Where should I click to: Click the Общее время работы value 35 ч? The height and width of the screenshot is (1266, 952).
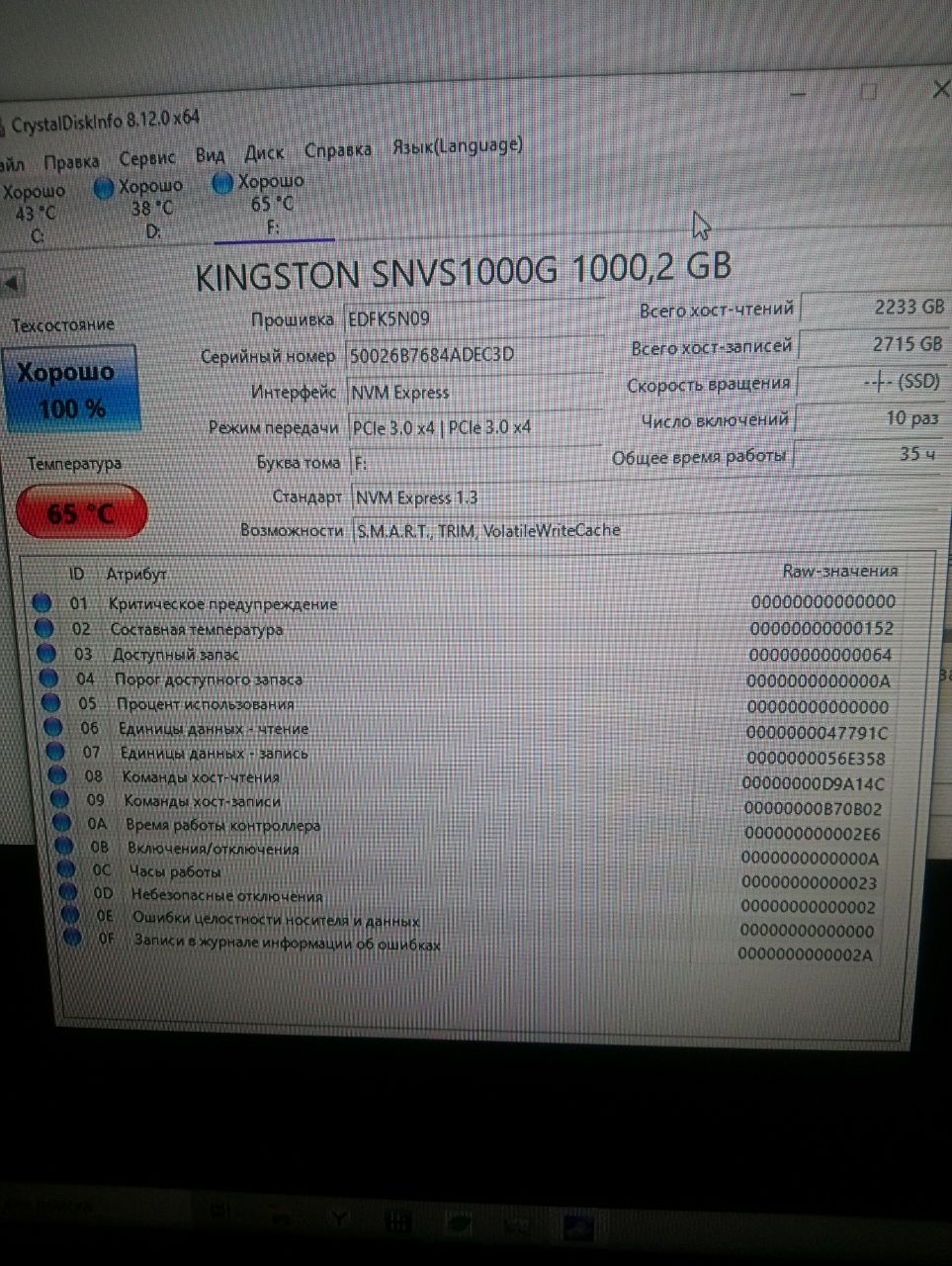click(x=867, y=455)
